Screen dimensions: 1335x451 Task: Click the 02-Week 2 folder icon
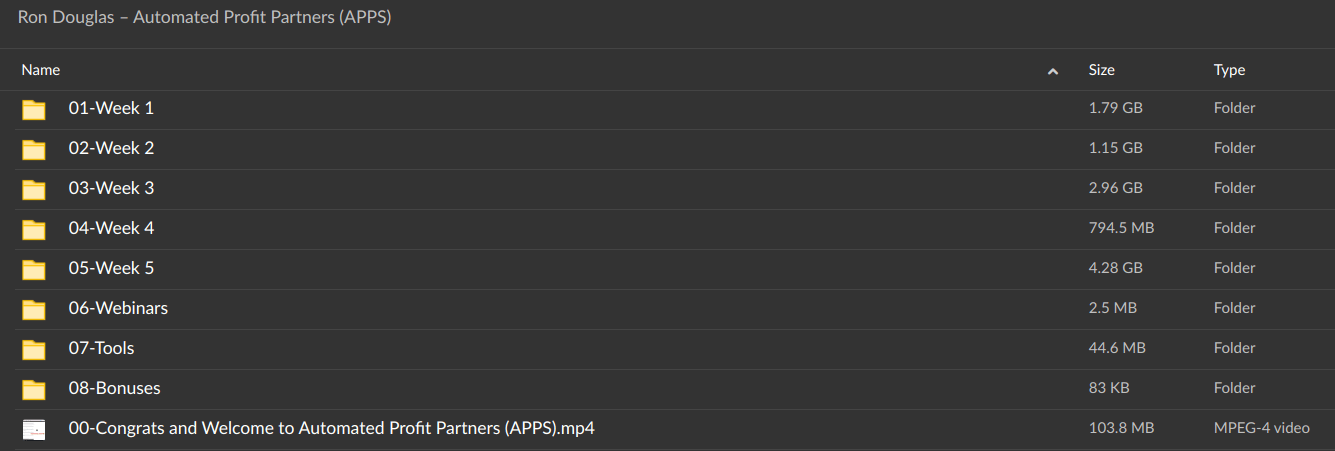(34, 149)
